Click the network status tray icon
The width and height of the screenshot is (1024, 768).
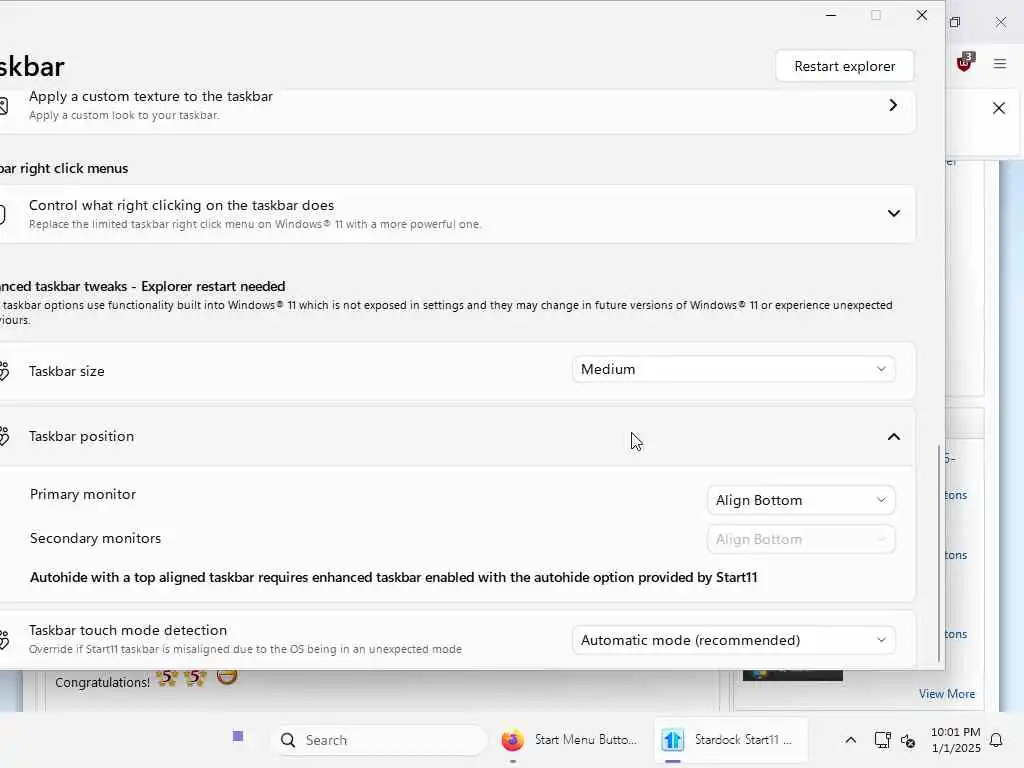coord(882,740)
